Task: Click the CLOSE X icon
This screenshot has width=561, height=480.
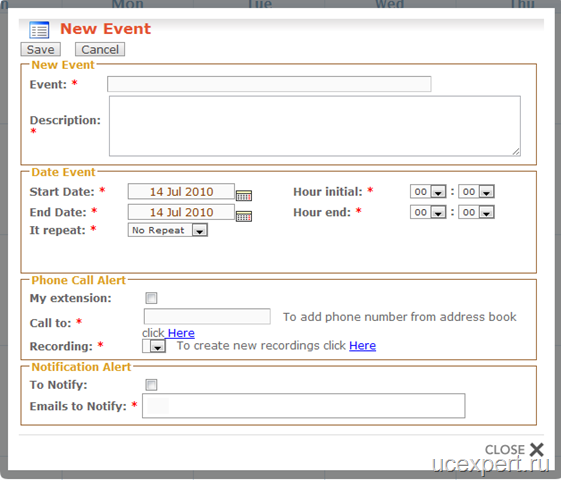Action: pyautogui.click(x=537, y=450)
